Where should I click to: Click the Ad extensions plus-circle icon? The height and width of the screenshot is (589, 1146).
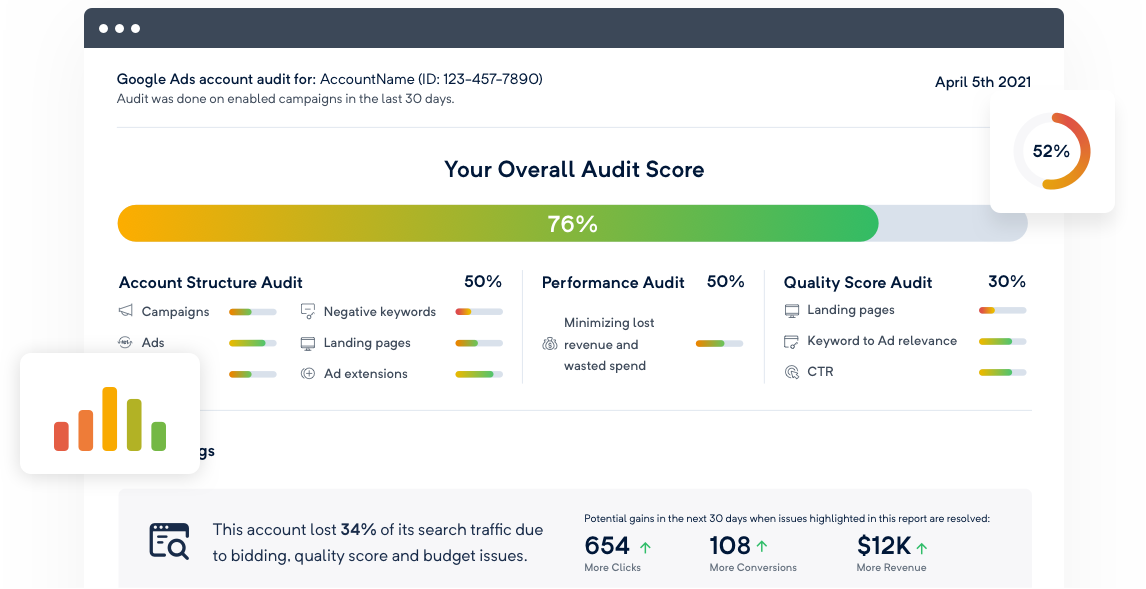click(x=308, y=373)
